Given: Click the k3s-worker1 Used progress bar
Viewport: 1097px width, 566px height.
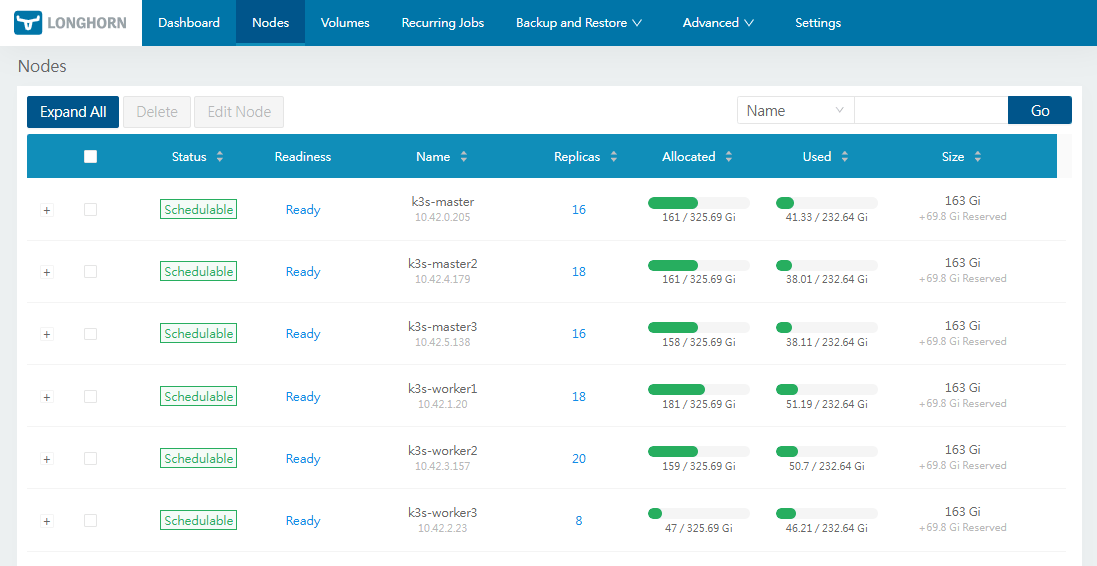Looking at the screenshot, I should coord(827,390).
